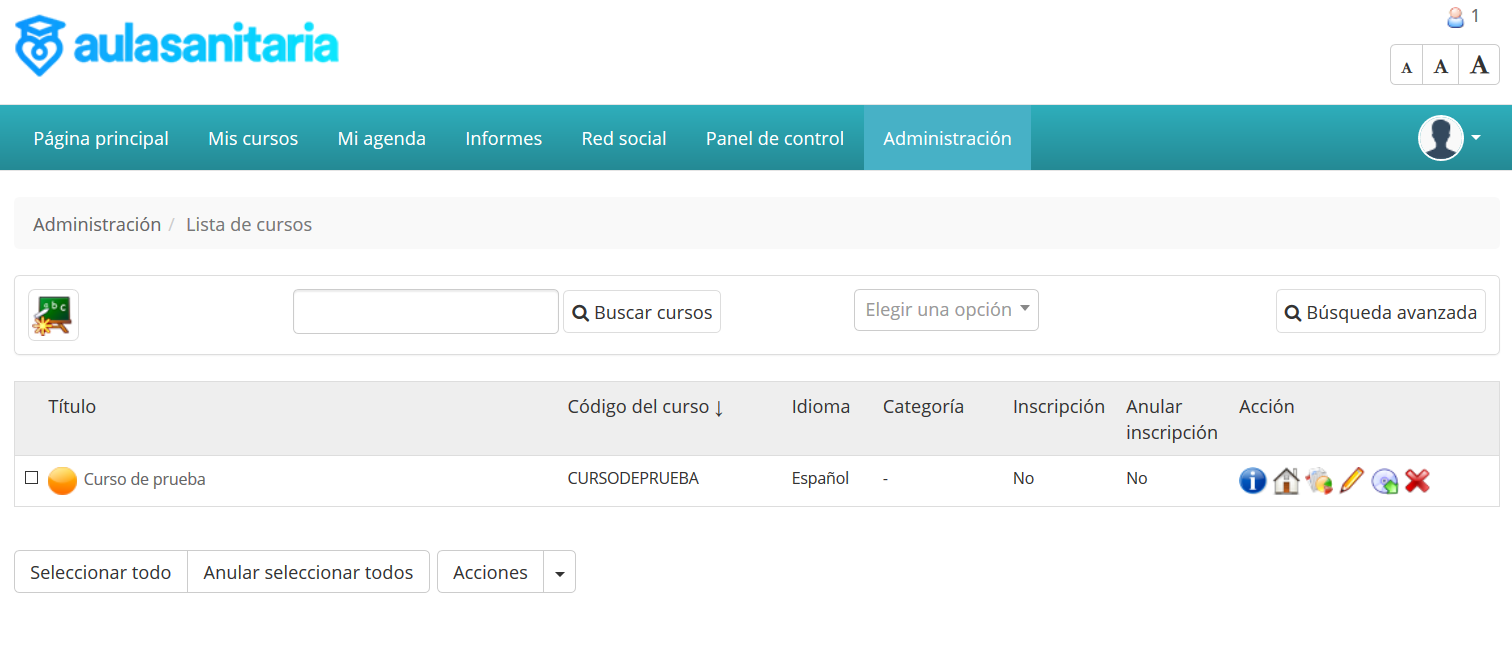Check the Curso de prueba row checkbox
The image size is (1512, 649).
point(32,478)
